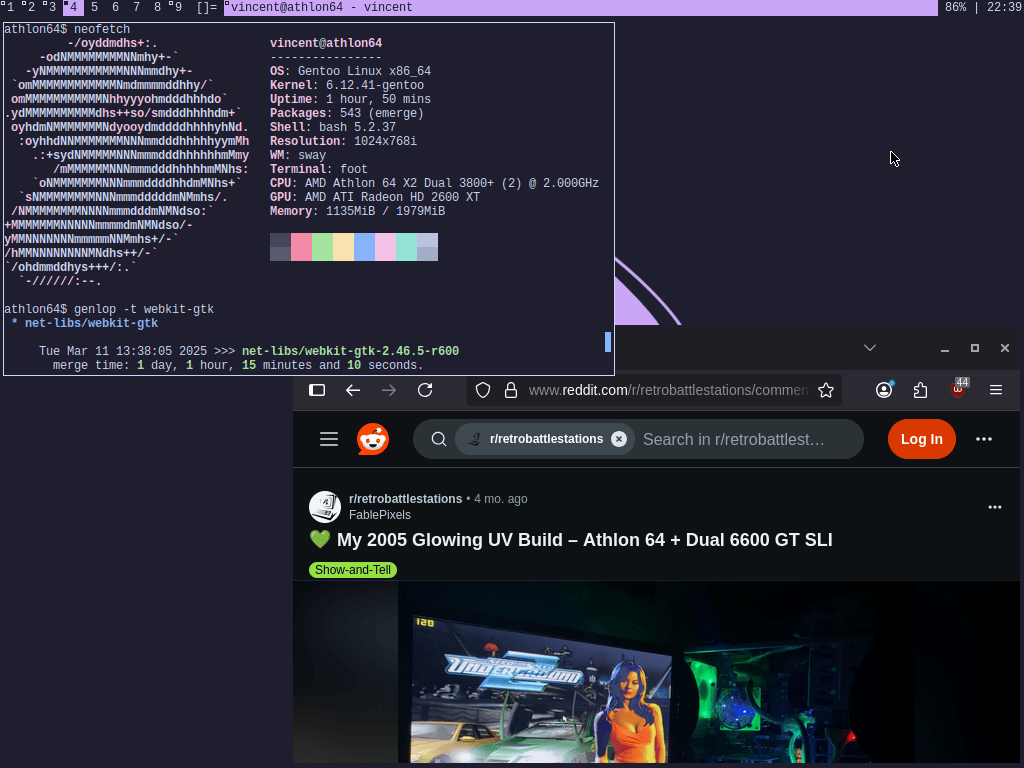
Task: Open Reddit's left hamburger navigation menu
Action: (329, 439)
